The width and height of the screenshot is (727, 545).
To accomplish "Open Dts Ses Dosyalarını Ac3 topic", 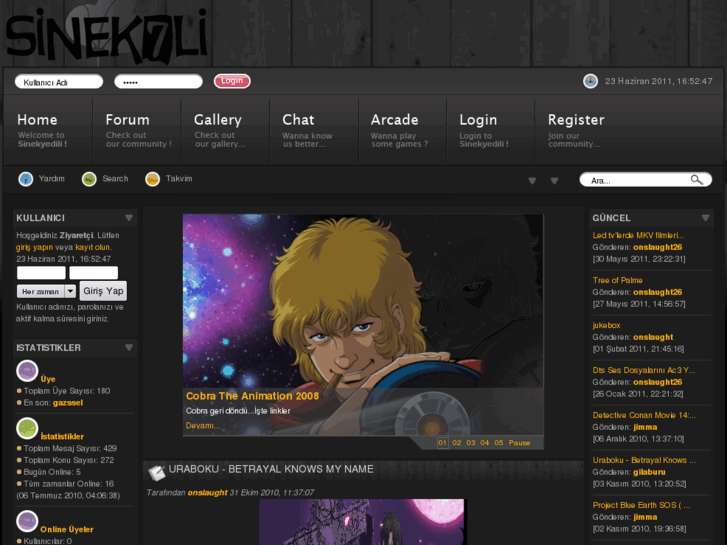I will [x=644, y=370].
